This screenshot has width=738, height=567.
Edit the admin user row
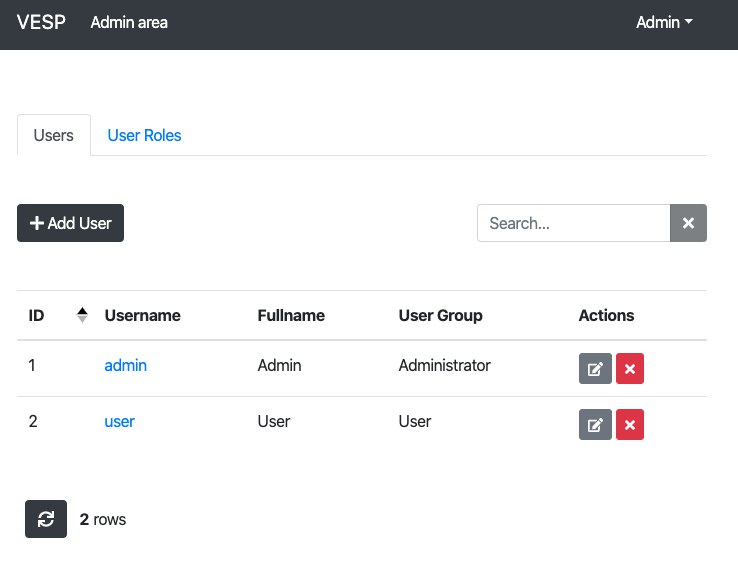click(x=595, y=368)
